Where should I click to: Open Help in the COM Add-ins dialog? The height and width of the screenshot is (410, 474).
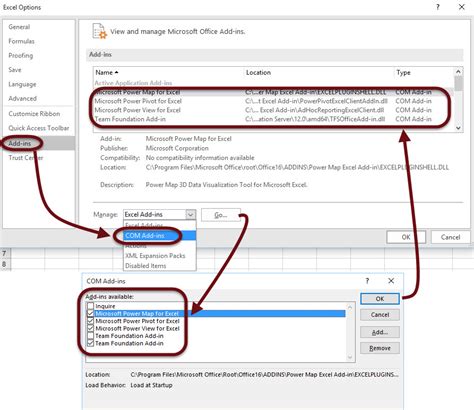pyautogui.click(x=367, y=281)
